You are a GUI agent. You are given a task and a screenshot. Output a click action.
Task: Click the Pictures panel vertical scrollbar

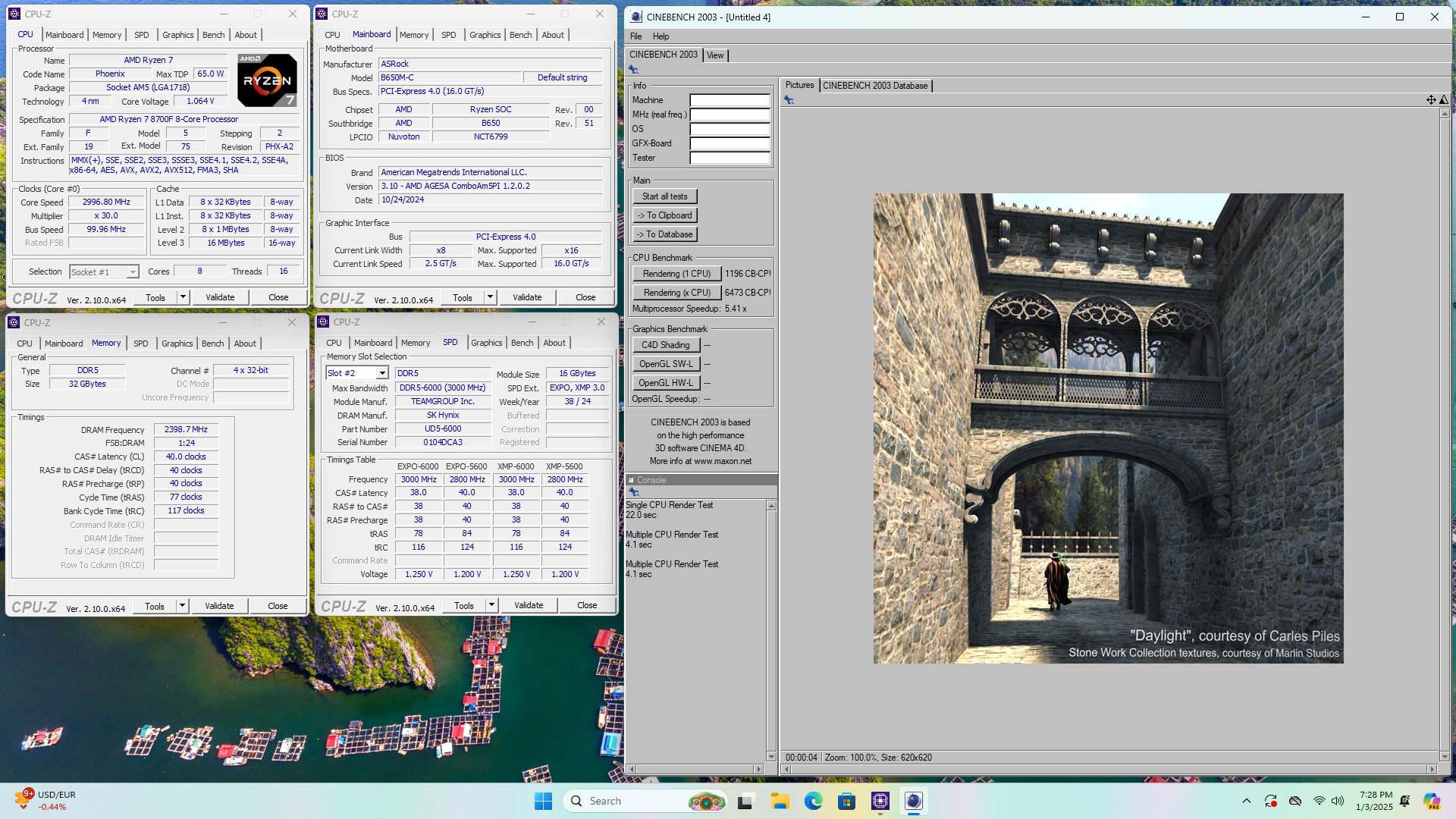[1445, 435]
